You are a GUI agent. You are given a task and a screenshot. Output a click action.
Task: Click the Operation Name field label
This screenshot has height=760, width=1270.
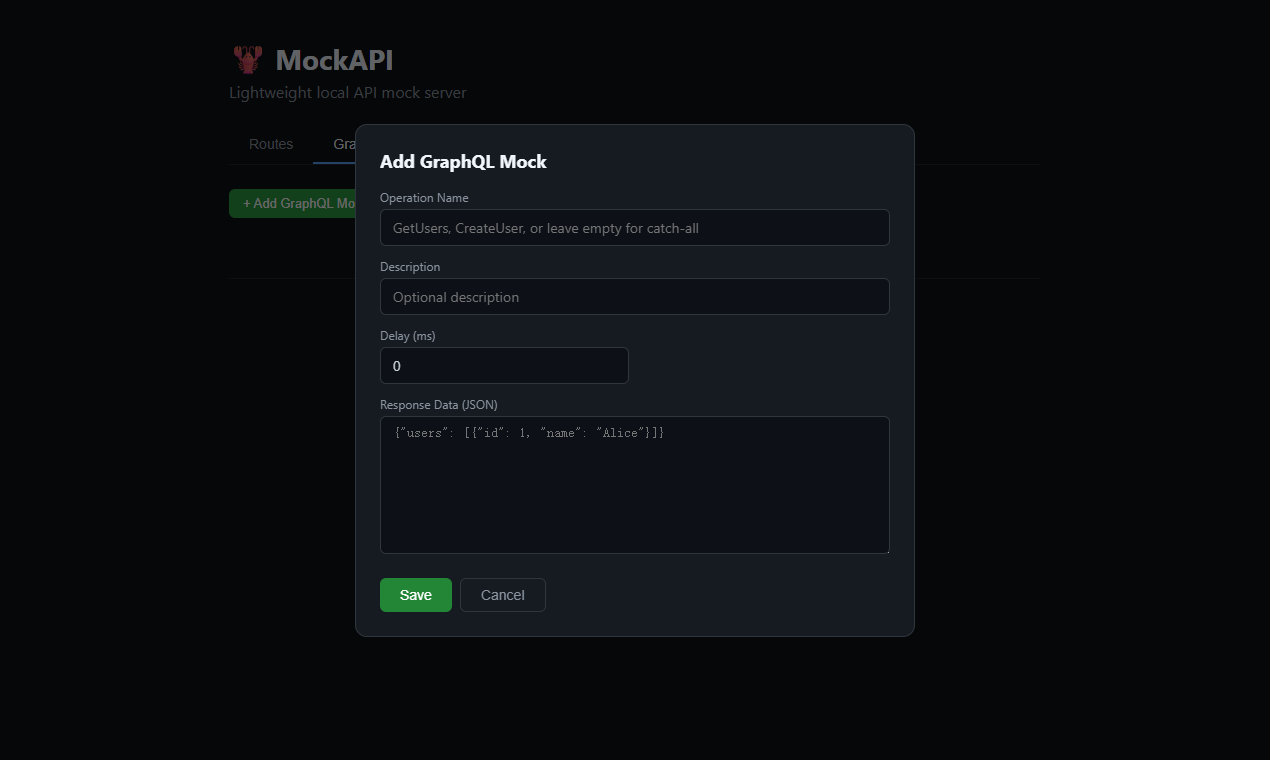pos(424,197)
